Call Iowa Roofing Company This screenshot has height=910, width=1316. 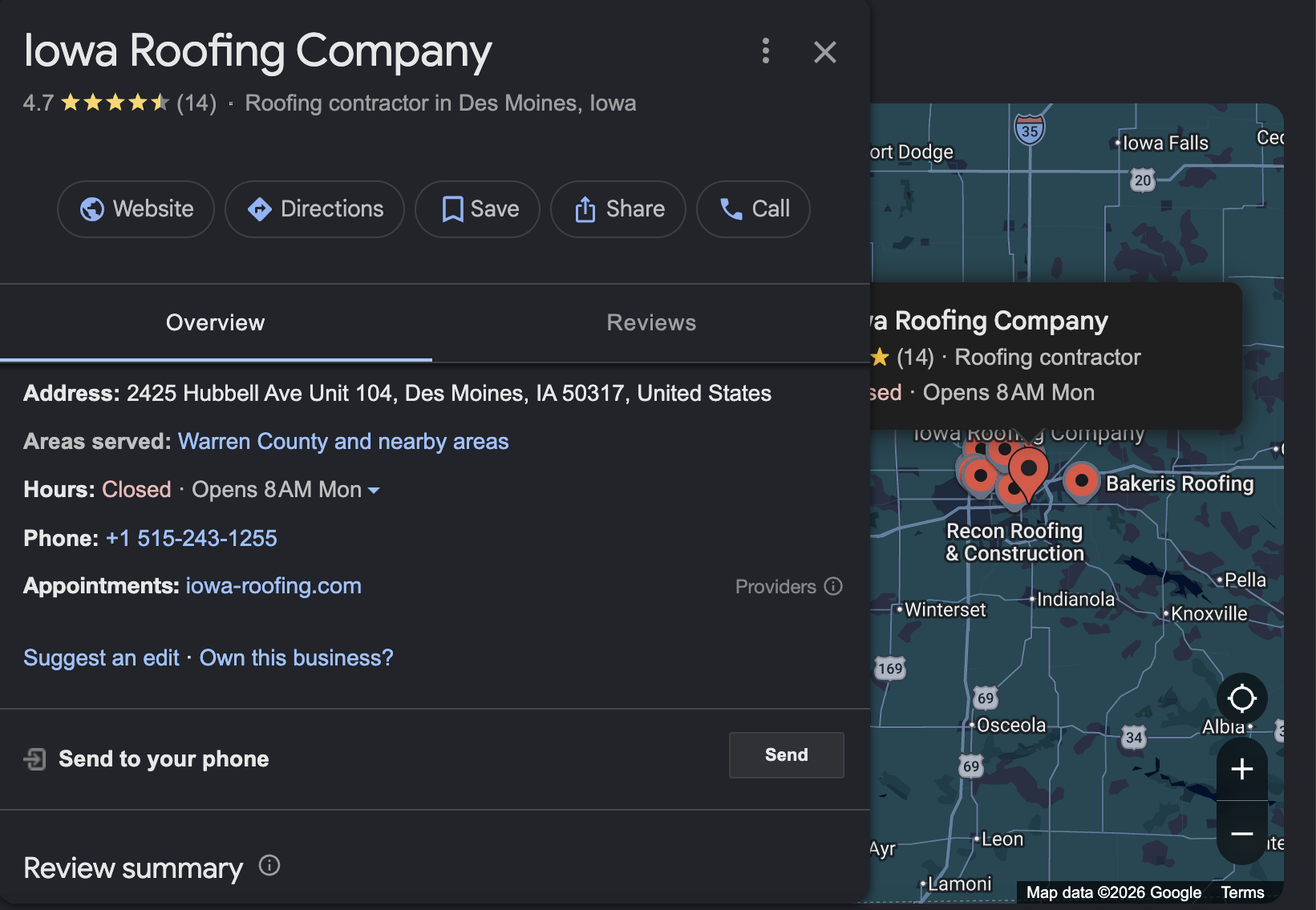pos(752,209)
